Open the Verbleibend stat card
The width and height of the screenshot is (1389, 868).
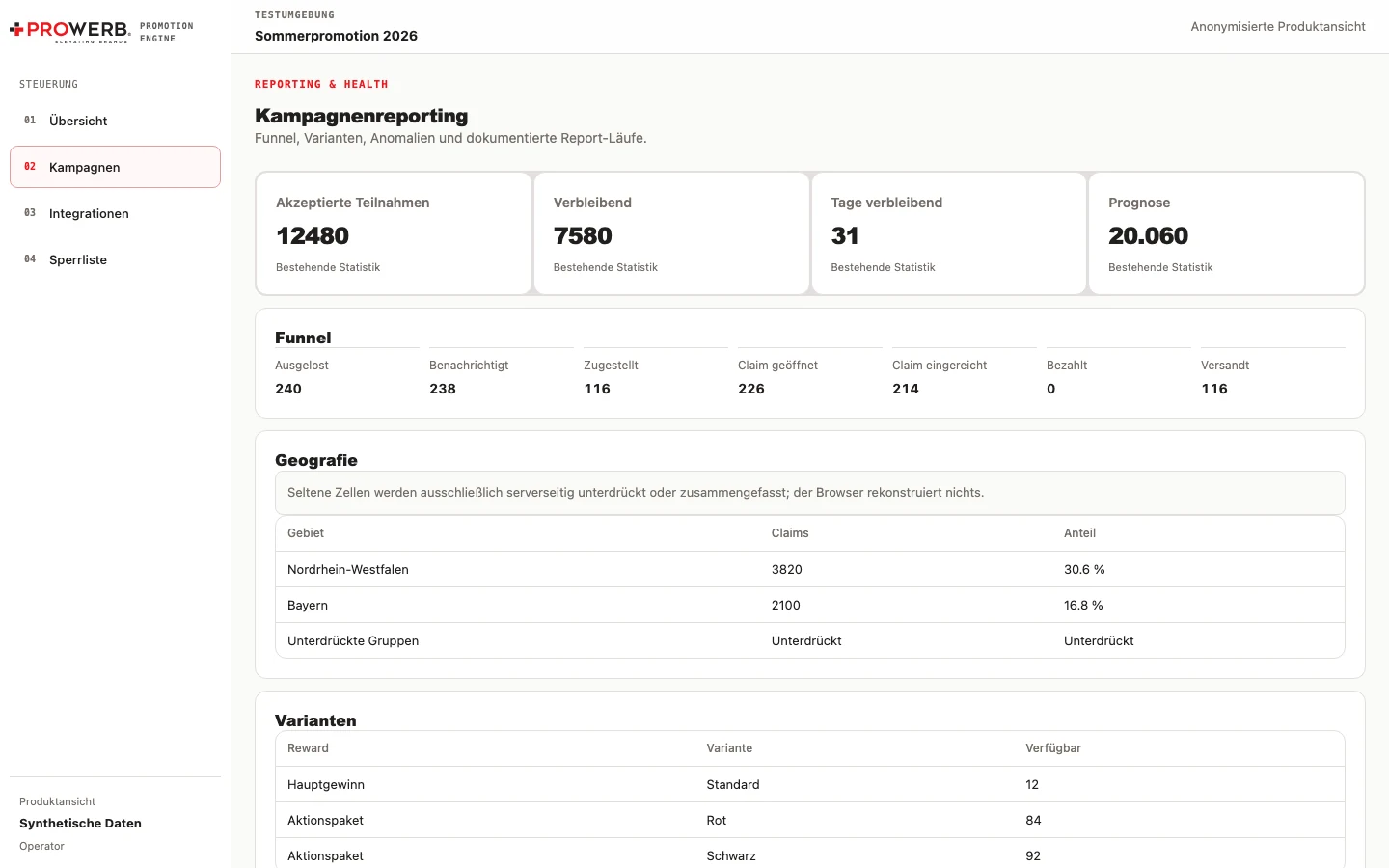pos(671,233)
